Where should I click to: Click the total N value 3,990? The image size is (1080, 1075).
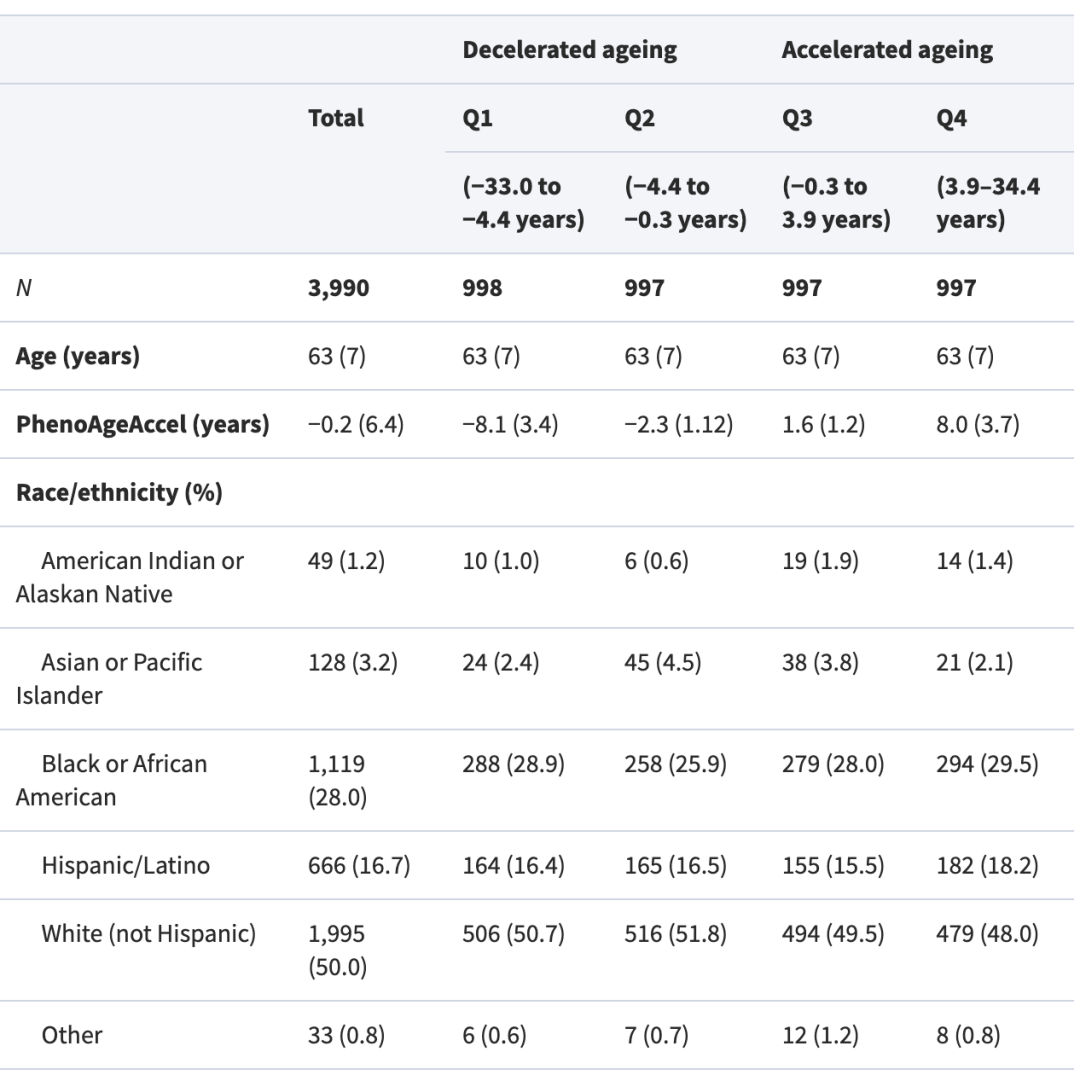pos(338,288)
